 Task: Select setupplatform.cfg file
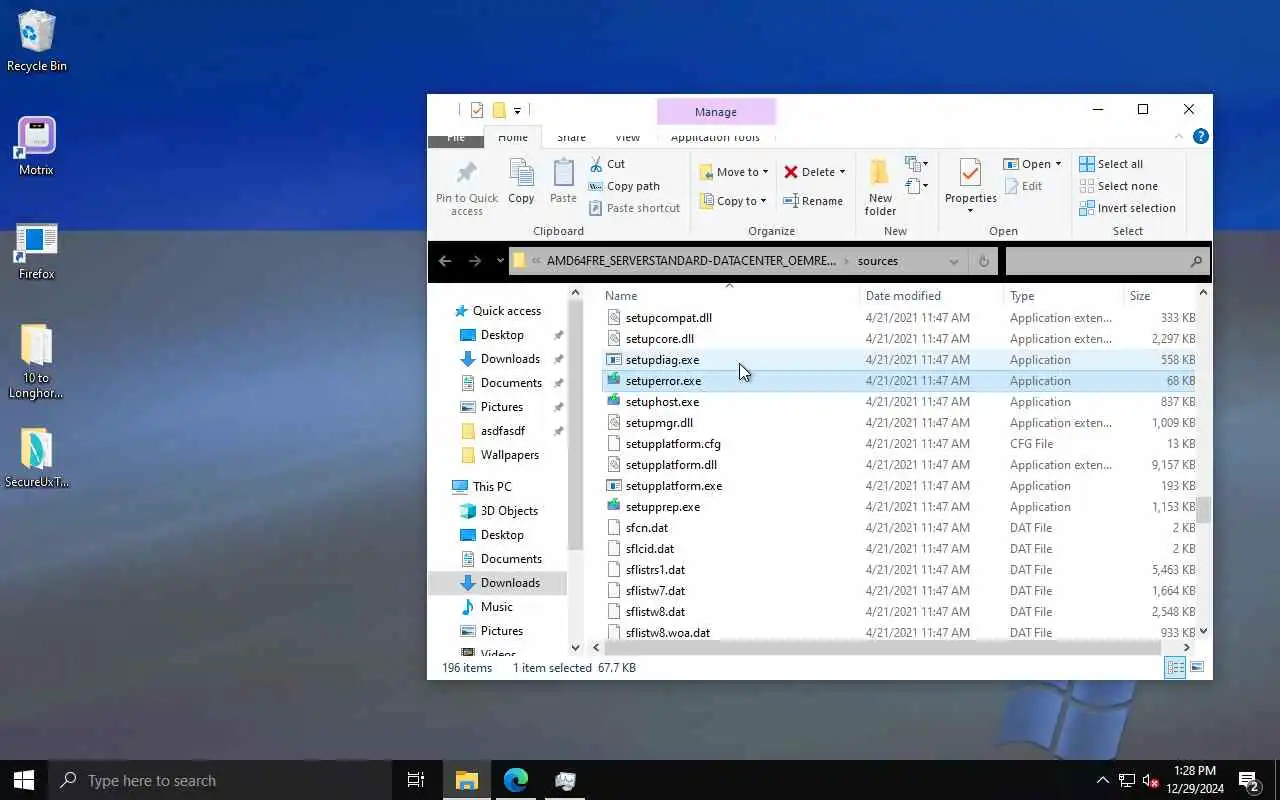tap(673, 444)
